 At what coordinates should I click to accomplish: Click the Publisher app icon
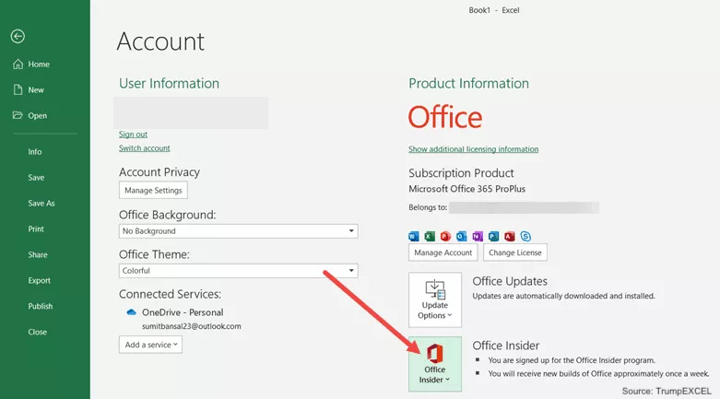click(x=494, y=236)
